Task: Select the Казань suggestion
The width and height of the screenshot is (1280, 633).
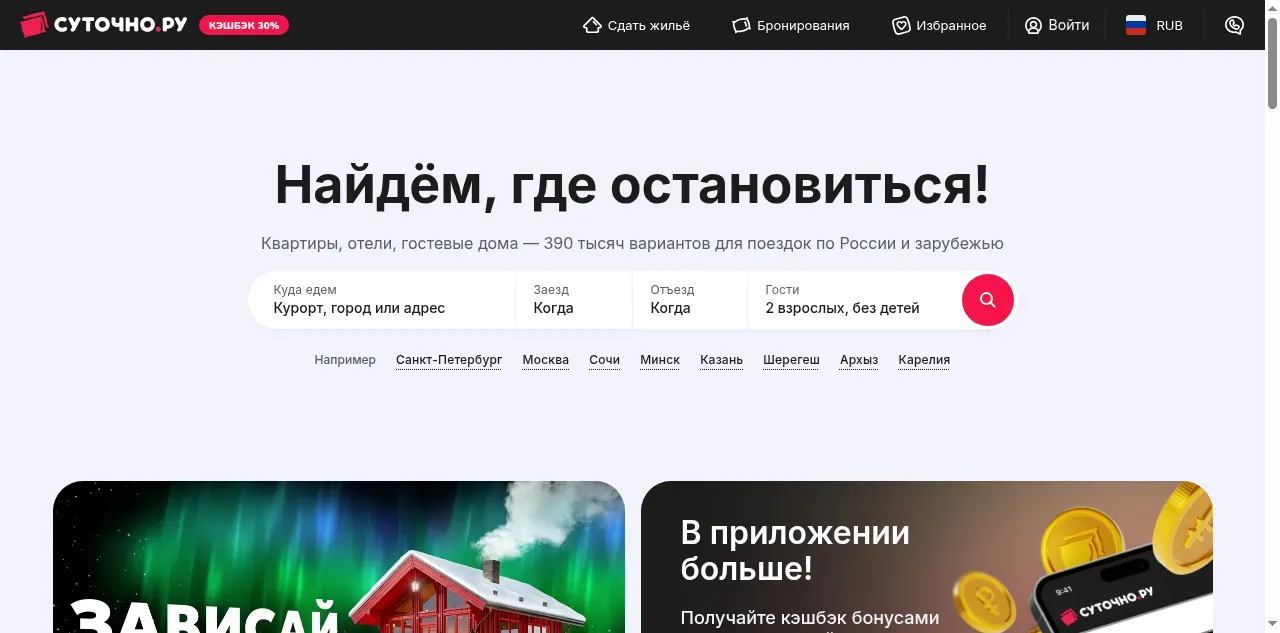Action: (722, 360)
